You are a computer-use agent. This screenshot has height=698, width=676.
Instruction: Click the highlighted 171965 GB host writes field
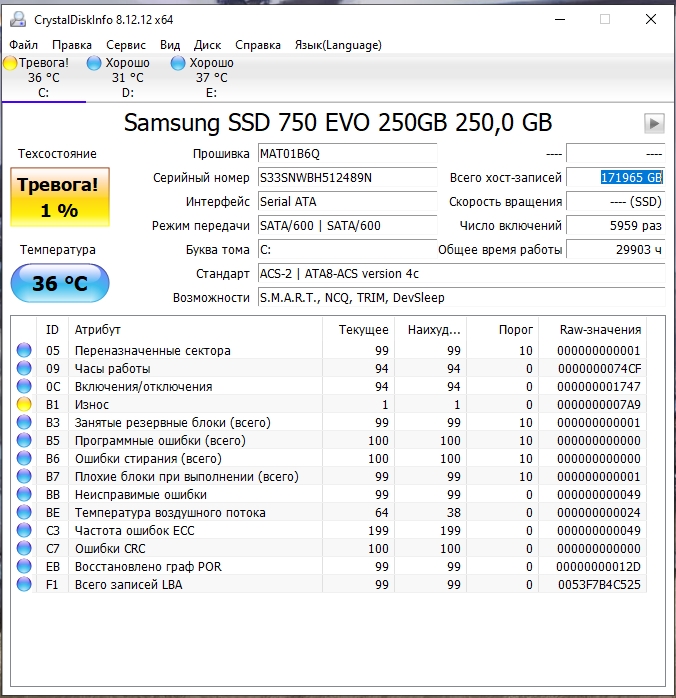615,178
